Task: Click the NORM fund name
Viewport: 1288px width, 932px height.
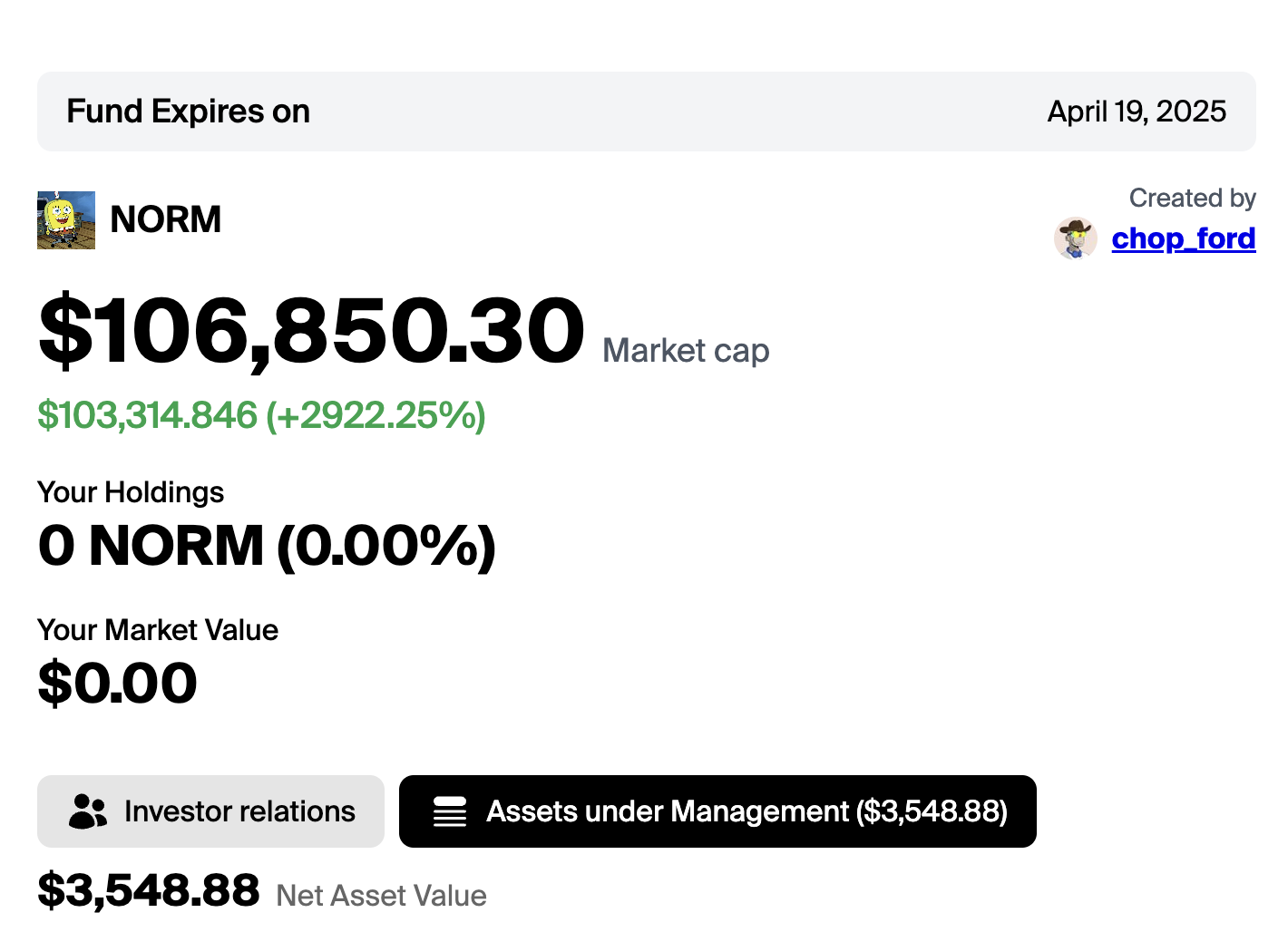Action: 166,219
